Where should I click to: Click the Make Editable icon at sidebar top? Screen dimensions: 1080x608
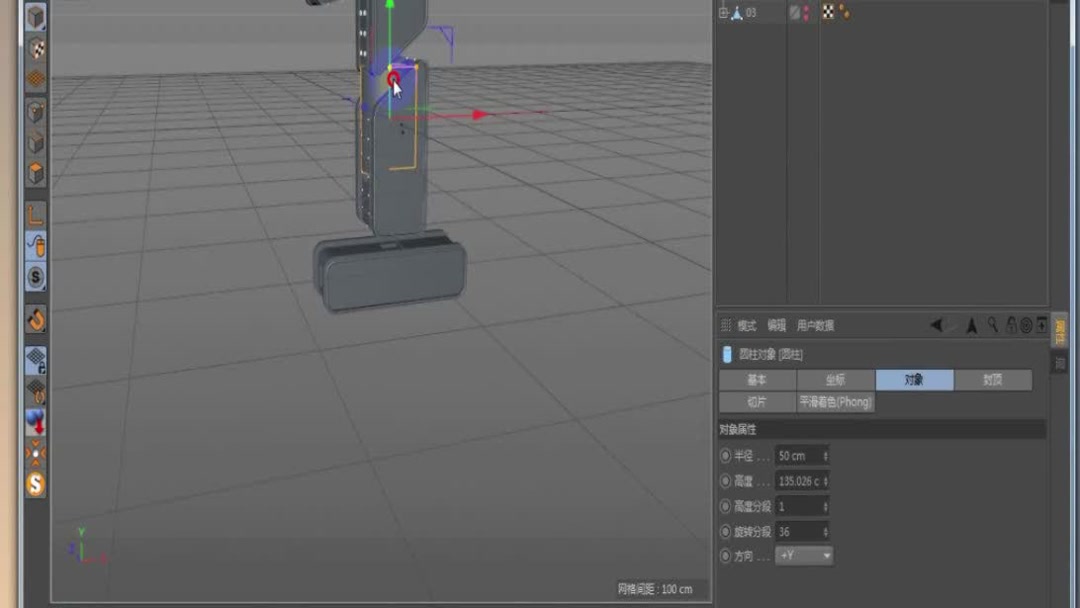pyautogui.click(x=35, y=17)
